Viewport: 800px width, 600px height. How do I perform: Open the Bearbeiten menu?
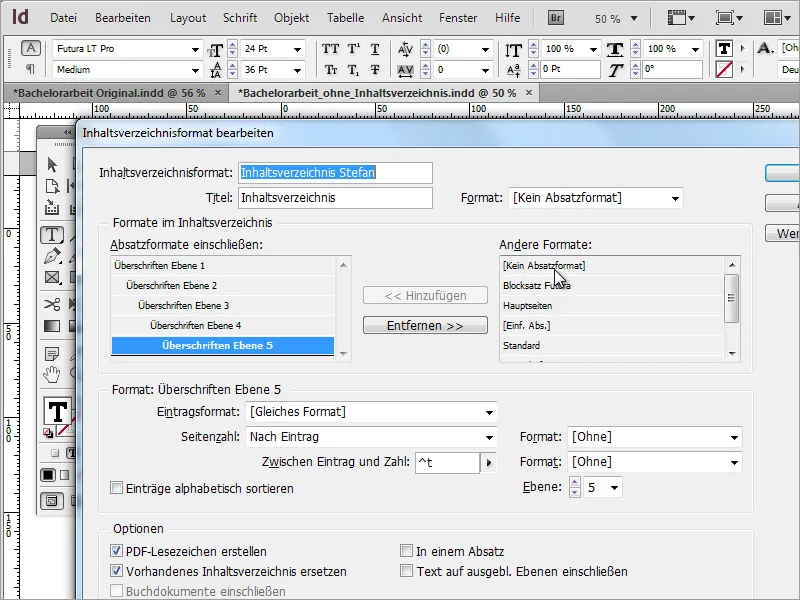point(123,18)
